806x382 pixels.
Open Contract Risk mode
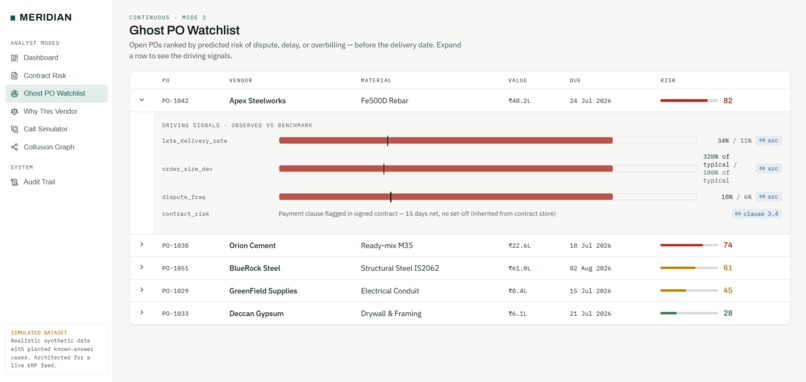point(57,76)
